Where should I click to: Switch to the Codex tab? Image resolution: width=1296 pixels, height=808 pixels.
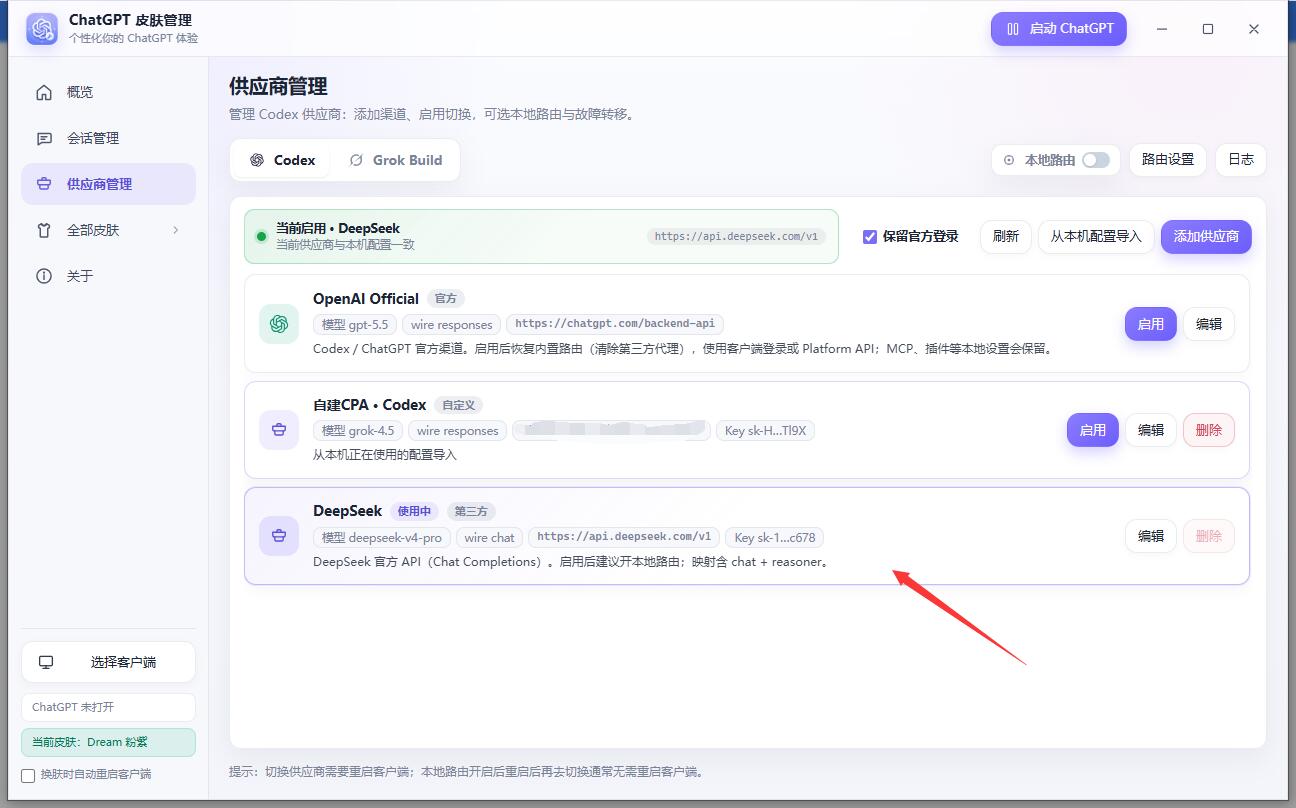(x=282, y=160)
